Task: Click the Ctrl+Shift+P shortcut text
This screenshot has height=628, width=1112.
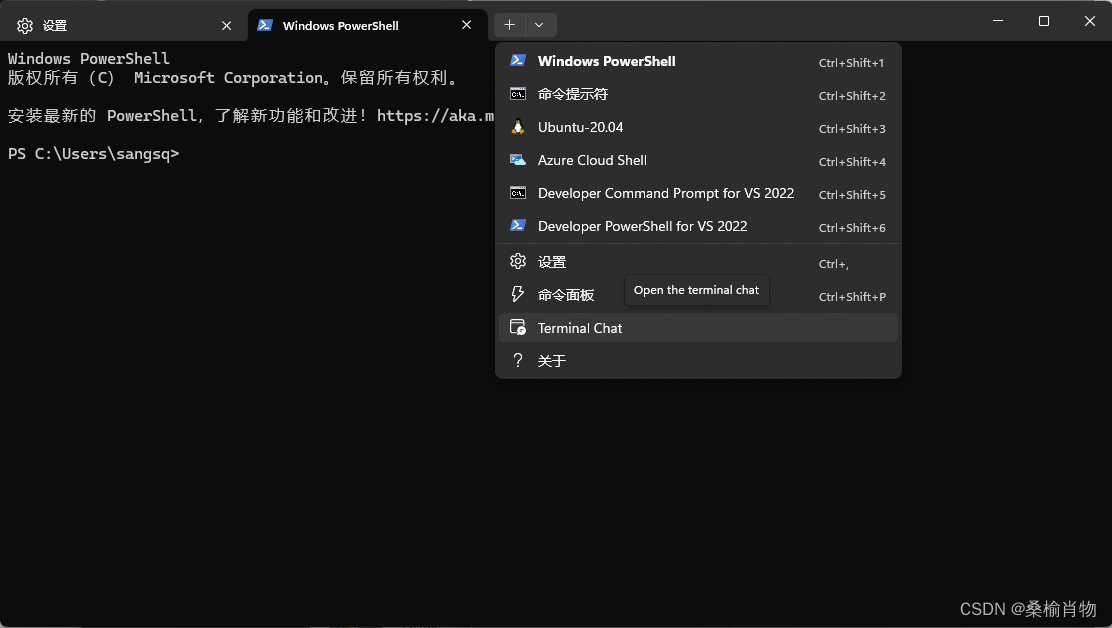Action: tap(852, 297)
